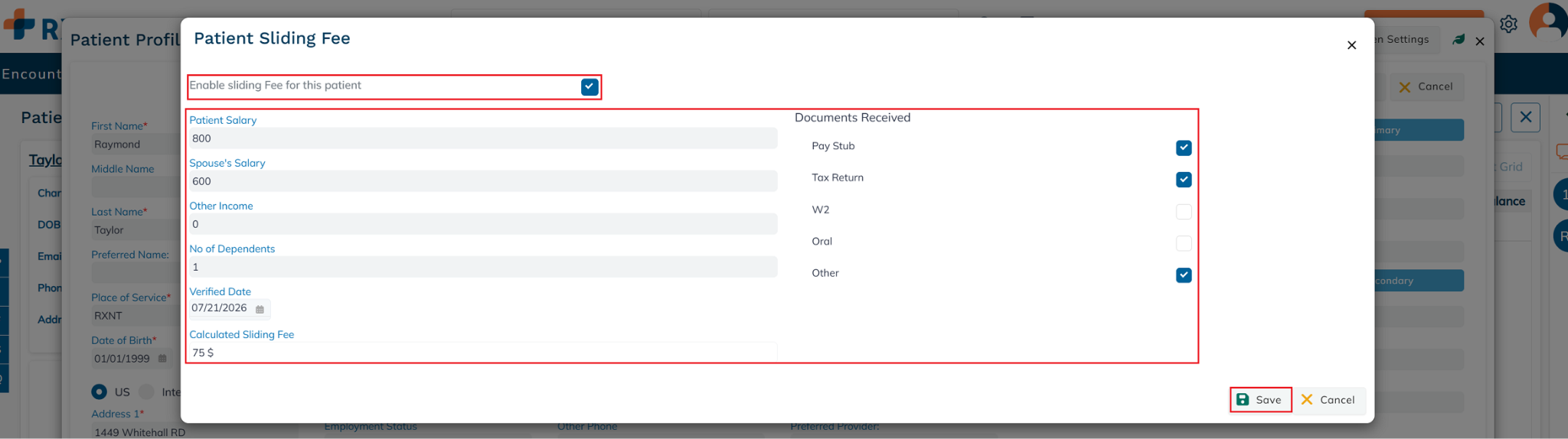Uncheck Tax Return document checkbox
1568x439 pixels.
pyautogui.click(x=1184, y=180)
